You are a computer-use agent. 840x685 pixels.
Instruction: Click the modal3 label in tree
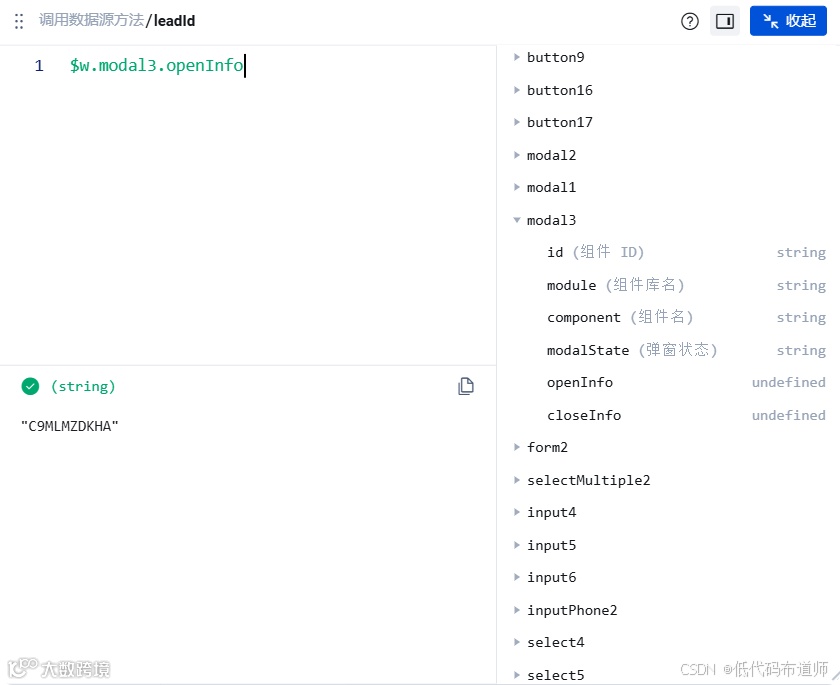click(x=551, y=220)
